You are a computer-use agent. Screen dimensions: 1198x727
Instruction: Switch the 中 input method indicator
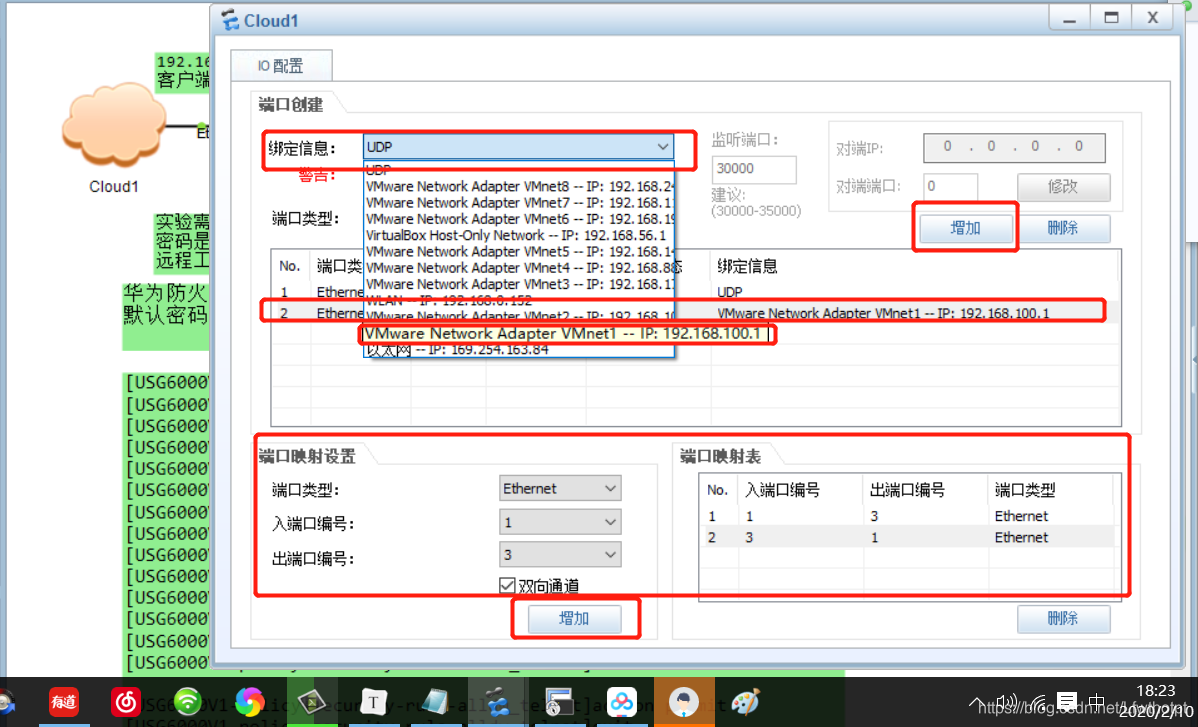pyautogui.click(x=1096, y=700)
